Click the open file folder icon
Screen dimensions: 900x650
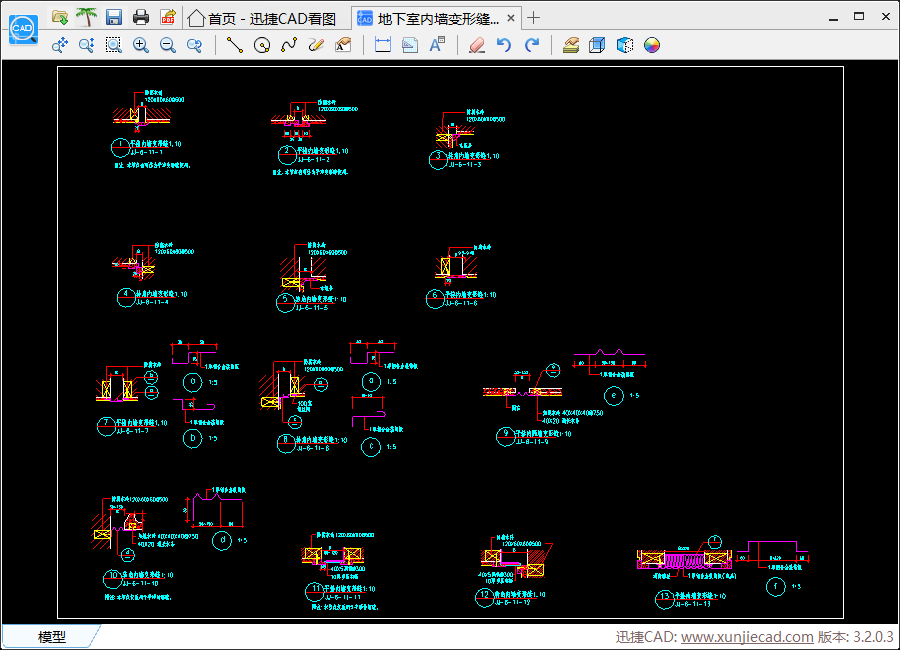[60, 17]
